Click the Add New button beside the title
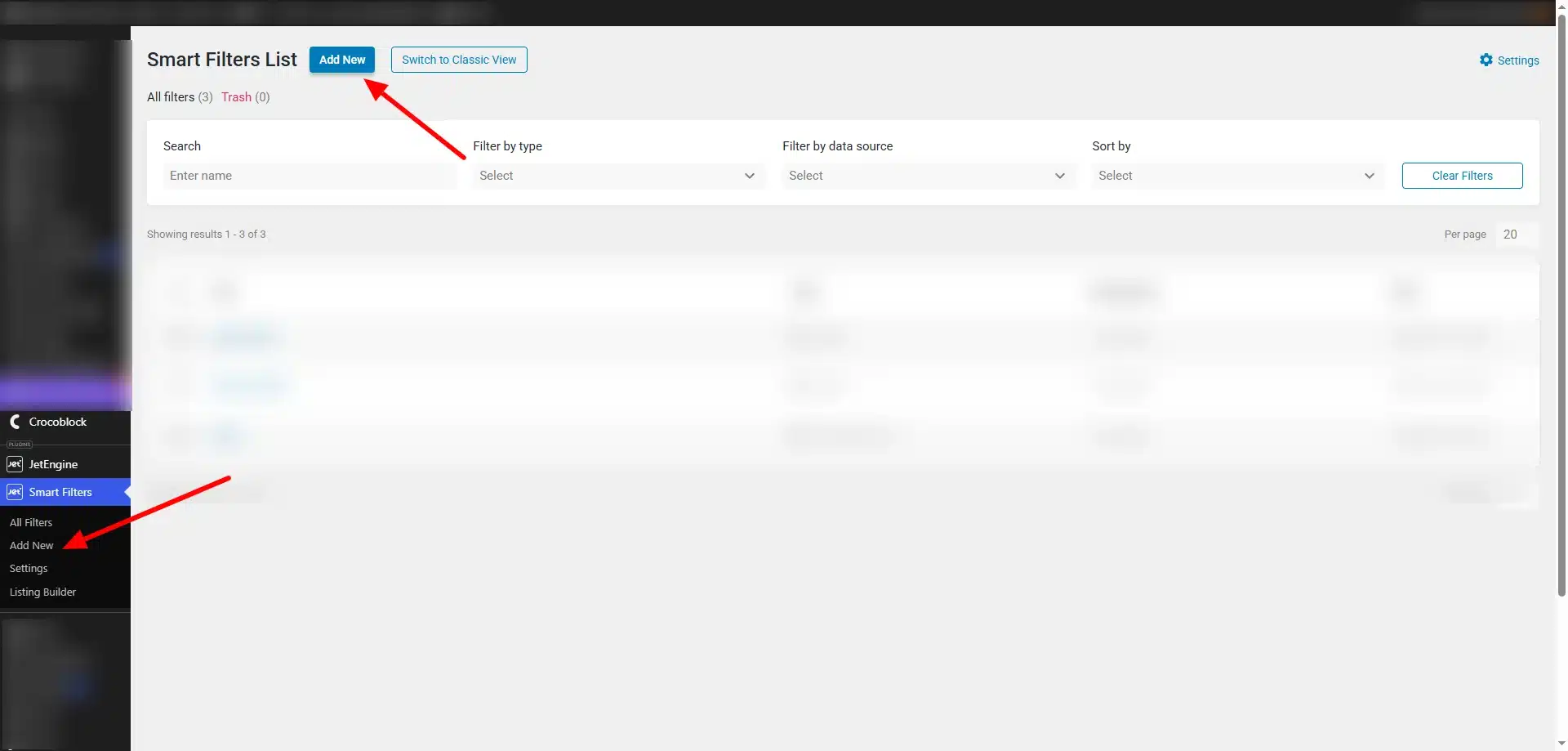This screenshot has width=1568, height=751. click(341, 60)
